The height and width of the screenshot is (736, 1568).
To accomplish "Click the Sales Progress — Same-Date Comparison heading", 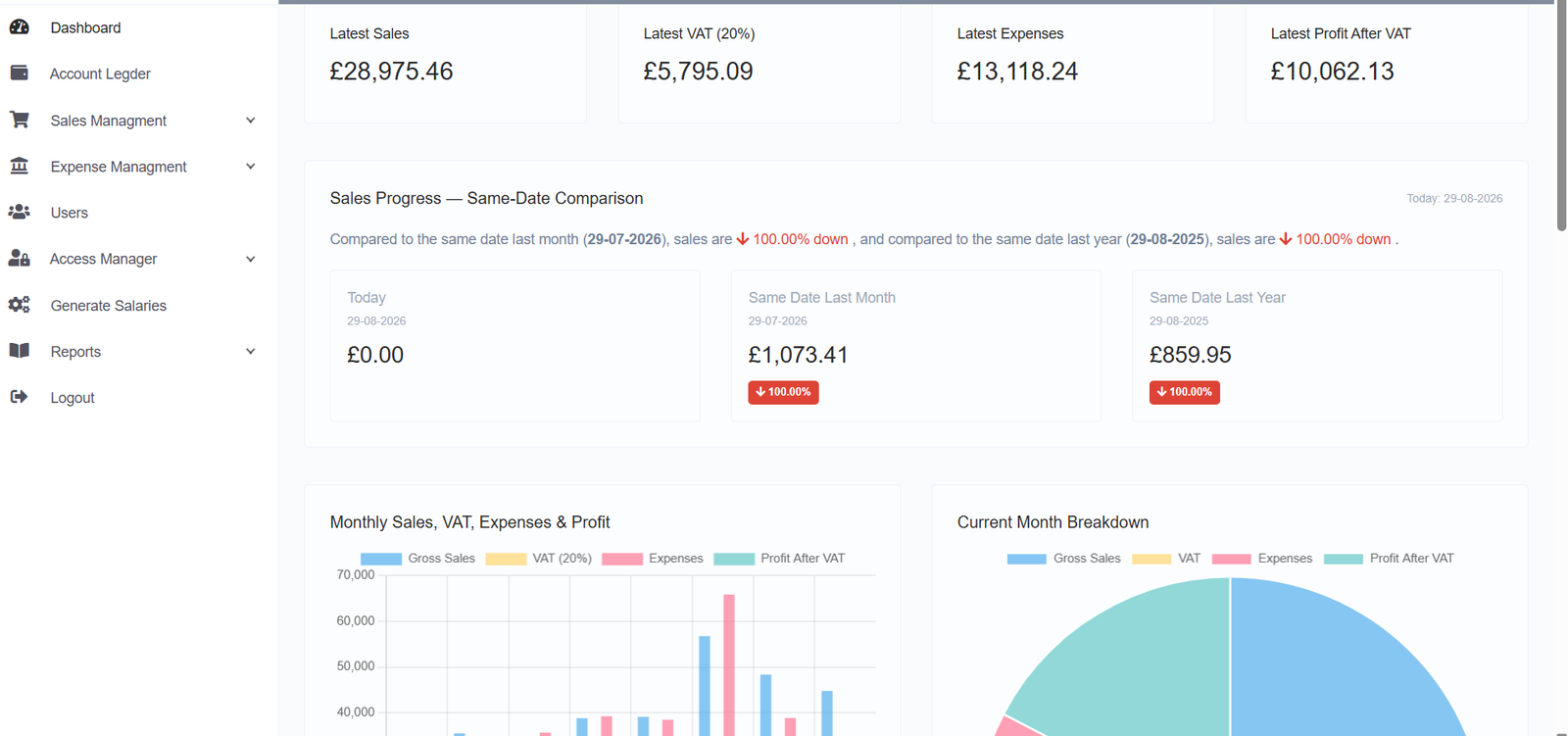I will pos(486,198).
